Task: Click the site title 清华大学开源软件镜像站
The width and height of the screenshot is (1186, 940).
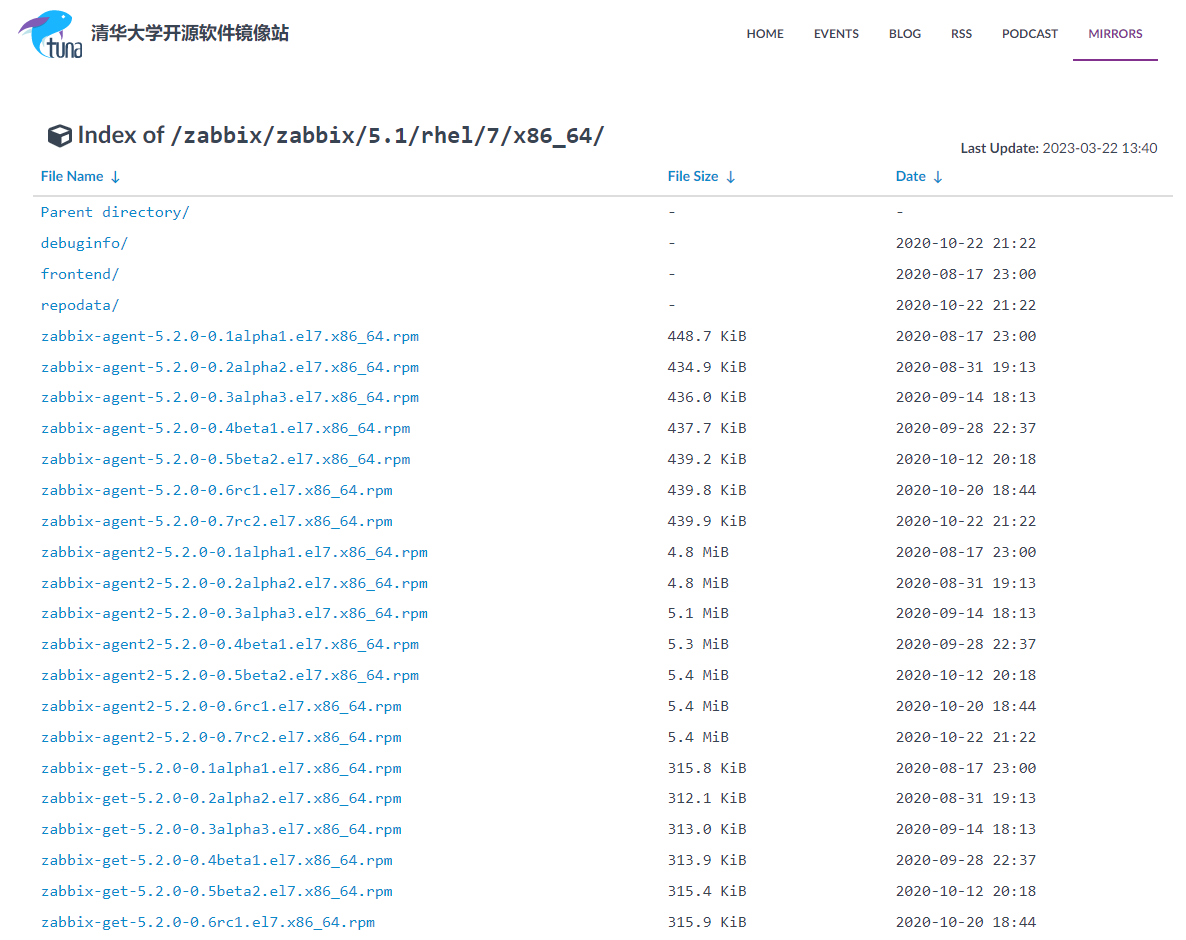Action: click(x=190, y=33)
